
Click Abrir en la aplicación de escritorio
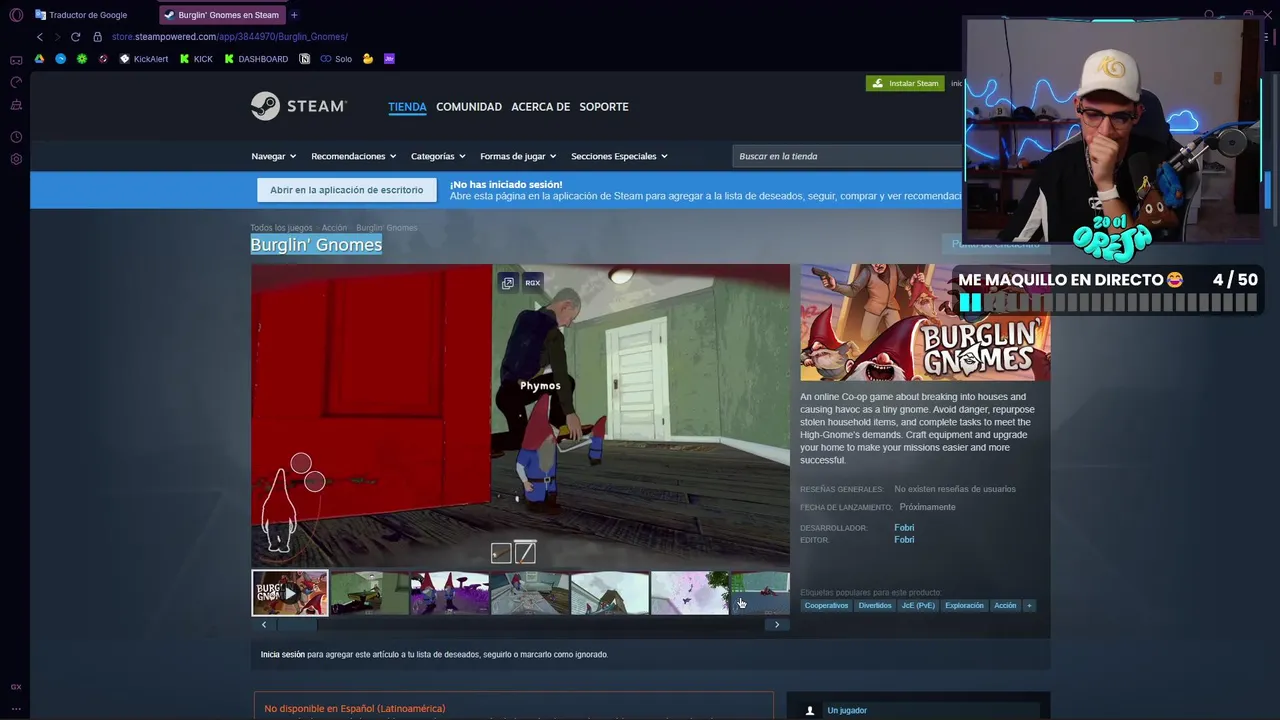tap(346, 190)
